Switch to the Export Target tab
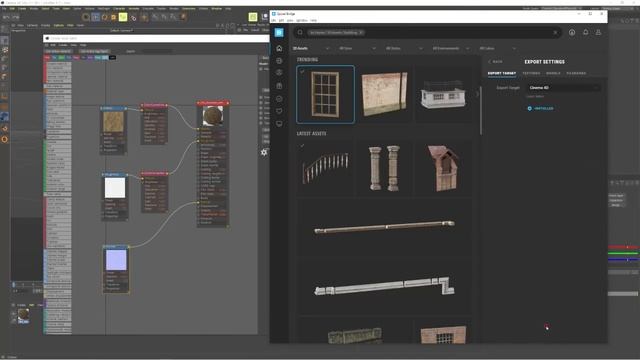The width and height of the screenshot is (640, 360). 502,73
